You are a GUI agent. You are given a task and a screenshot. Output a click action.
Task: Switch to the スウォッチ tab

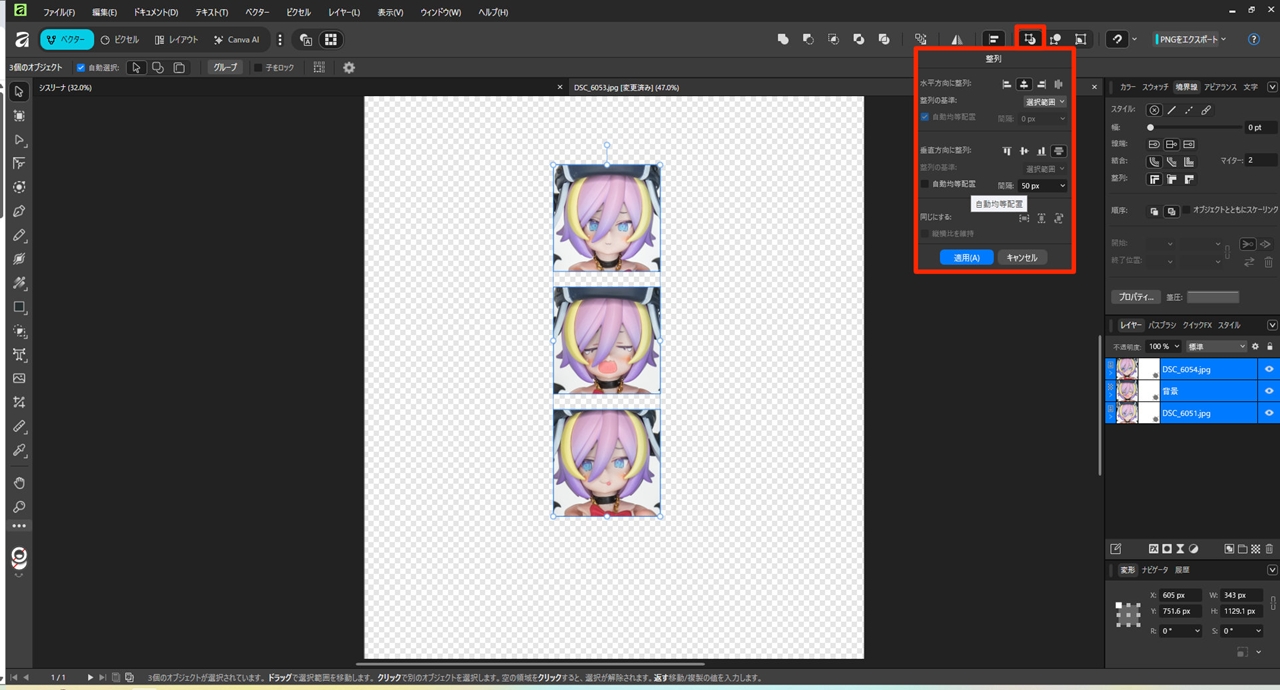coord(1155,87)
